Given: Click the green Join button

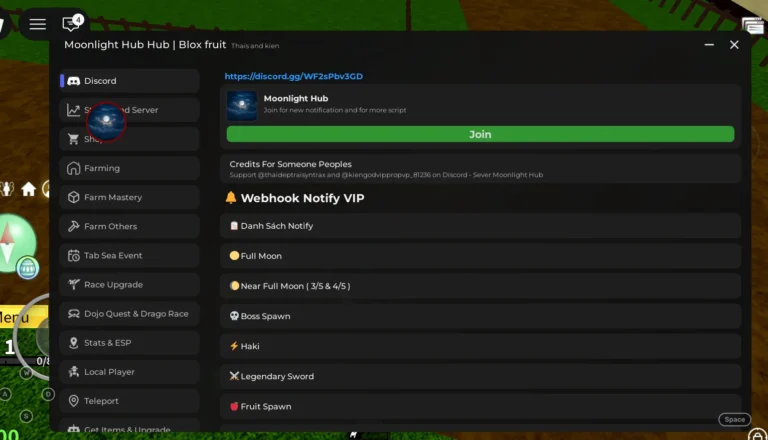Looking at the screenshot, I should (480, 134).
